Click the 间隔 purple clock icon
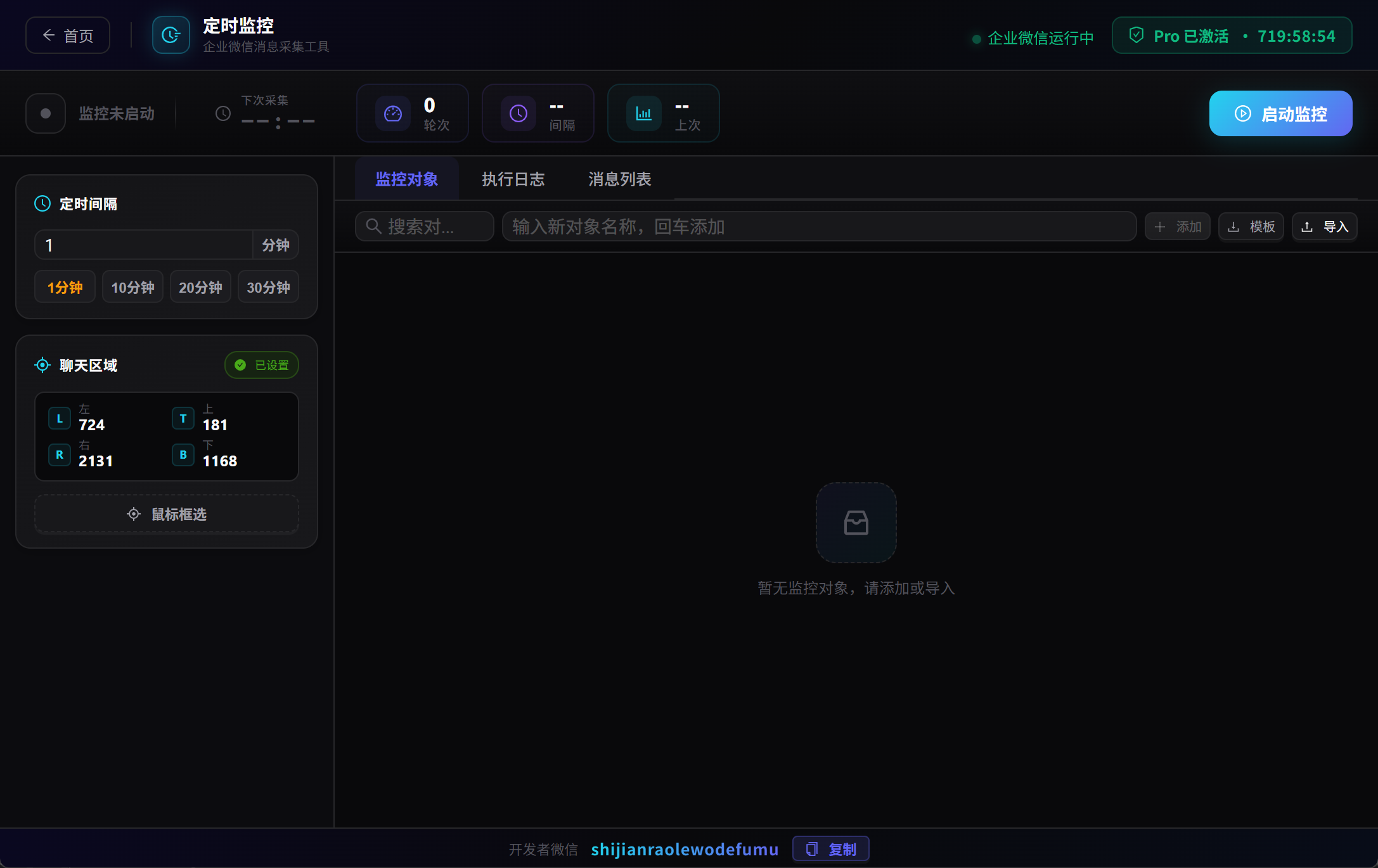The width and height of the screenshot is (1378, 868). [x=518, y=113]
